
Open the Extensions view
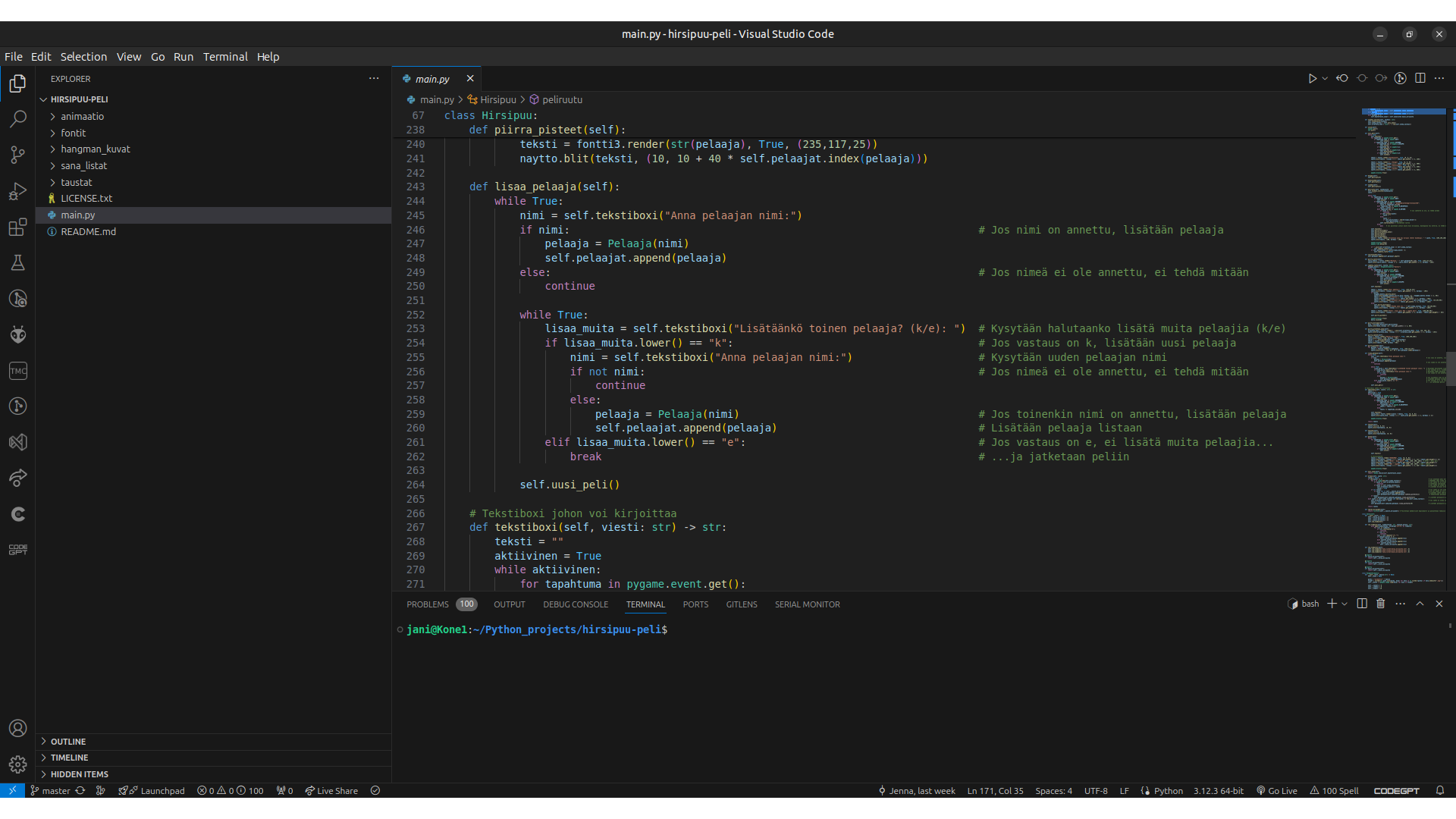[17, 227]
